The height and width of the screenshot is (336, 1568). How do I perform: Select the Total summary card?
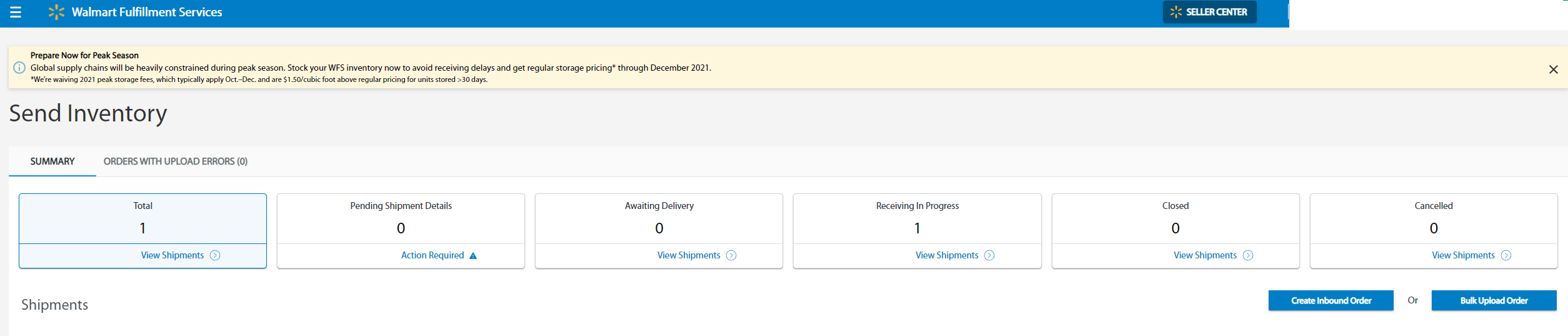pyautogui.click(x=142, y=230)
